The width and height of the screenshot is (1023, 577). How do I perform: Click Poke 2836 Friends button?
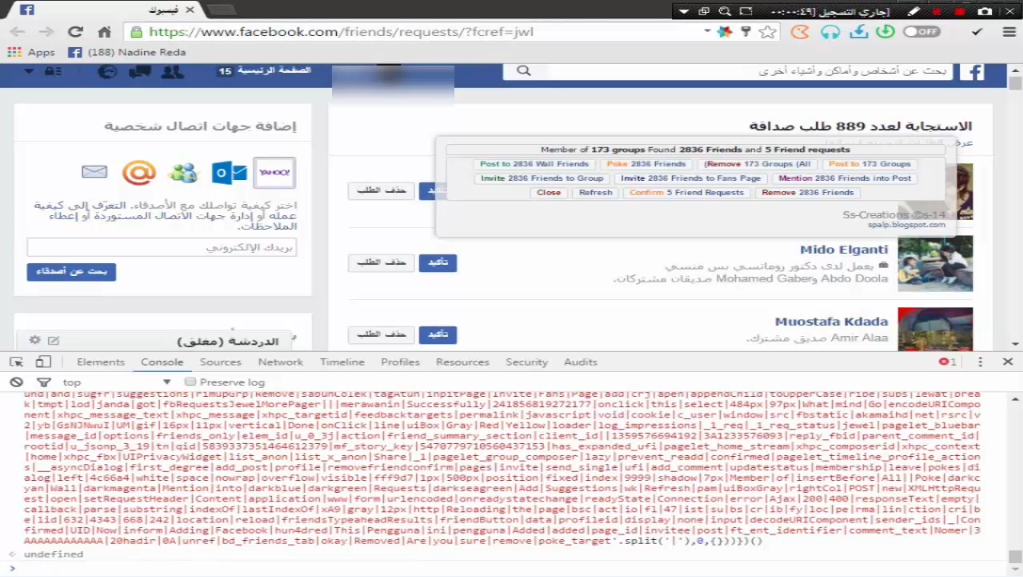click(x=646, y=164)
